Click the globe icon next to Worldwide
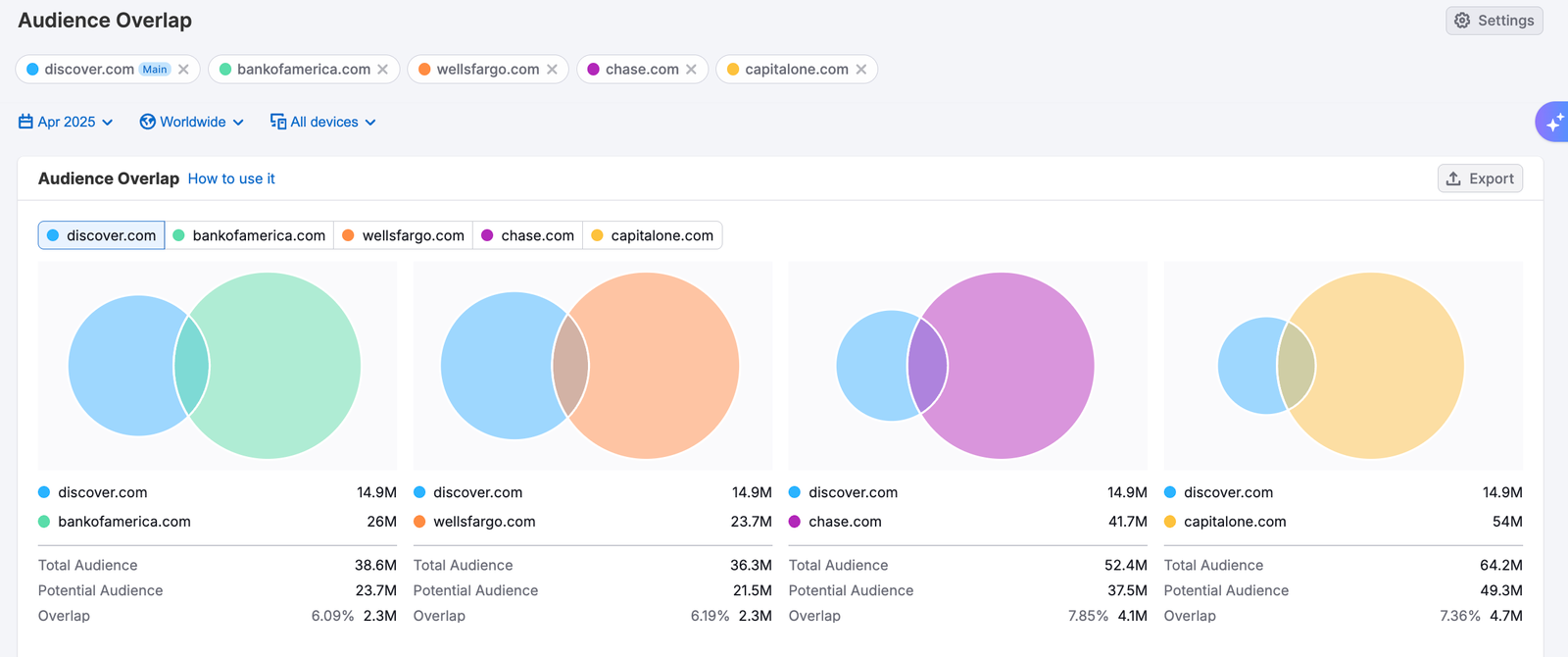The image size is (1568, 657). click(x=148, y=122)
